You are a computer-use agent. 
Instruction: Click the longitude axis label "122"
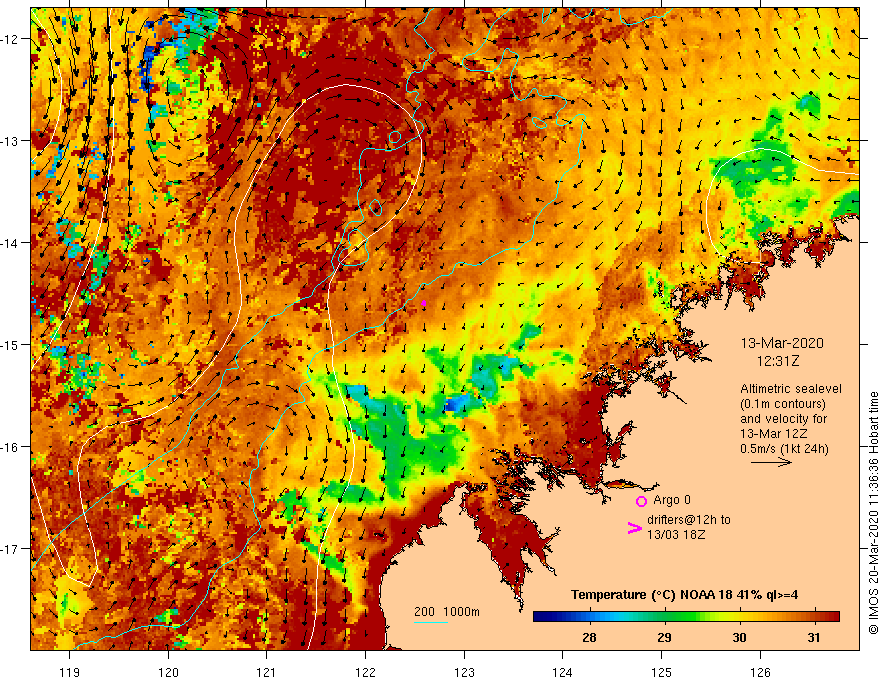click(365, 672)
